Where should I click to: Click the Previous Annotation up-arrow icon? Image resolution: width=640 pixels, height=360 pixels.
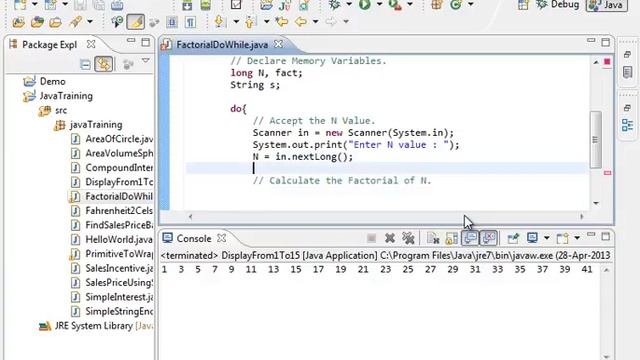coord(250,22)
